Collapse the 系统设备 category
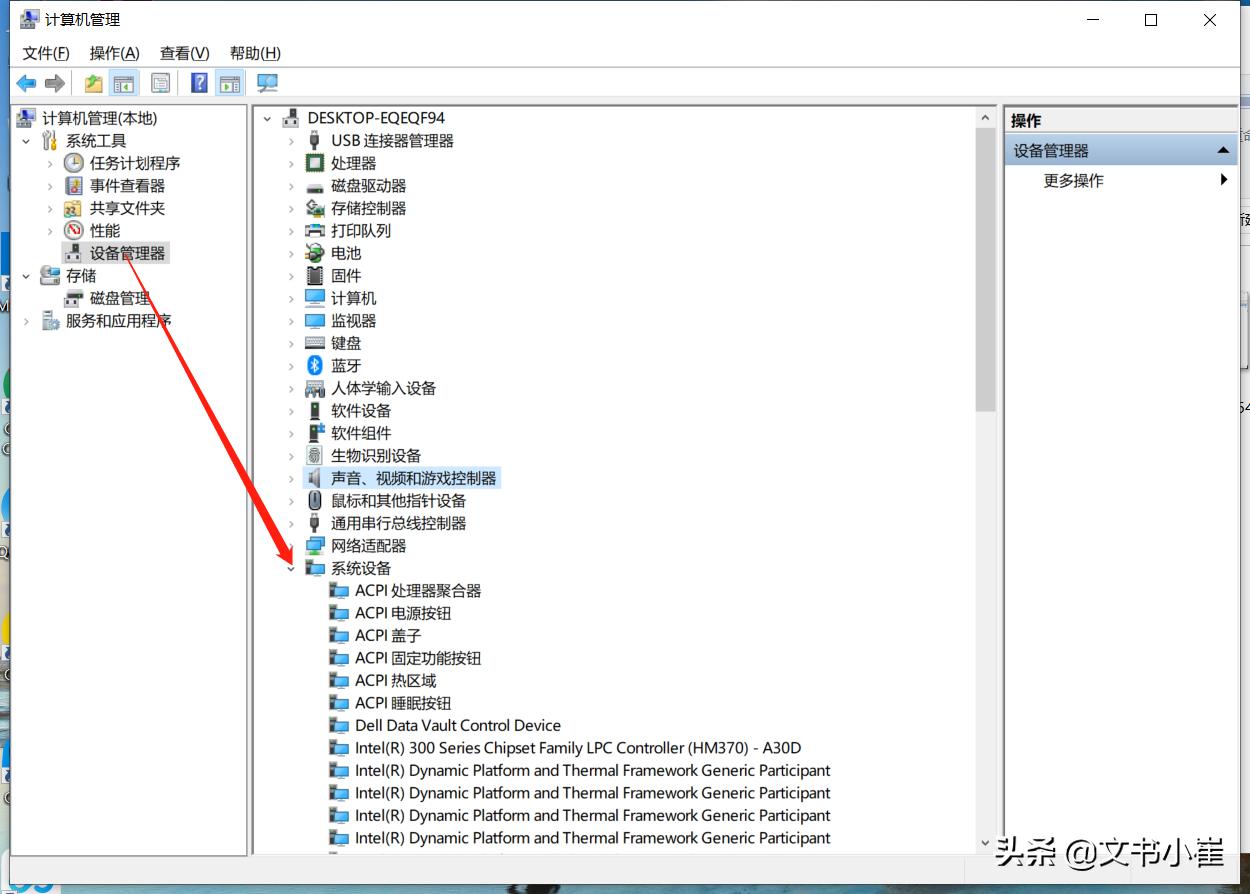The width and height of the screenshot is (1250, 894). pyautogui.click(x=291, y=567)
